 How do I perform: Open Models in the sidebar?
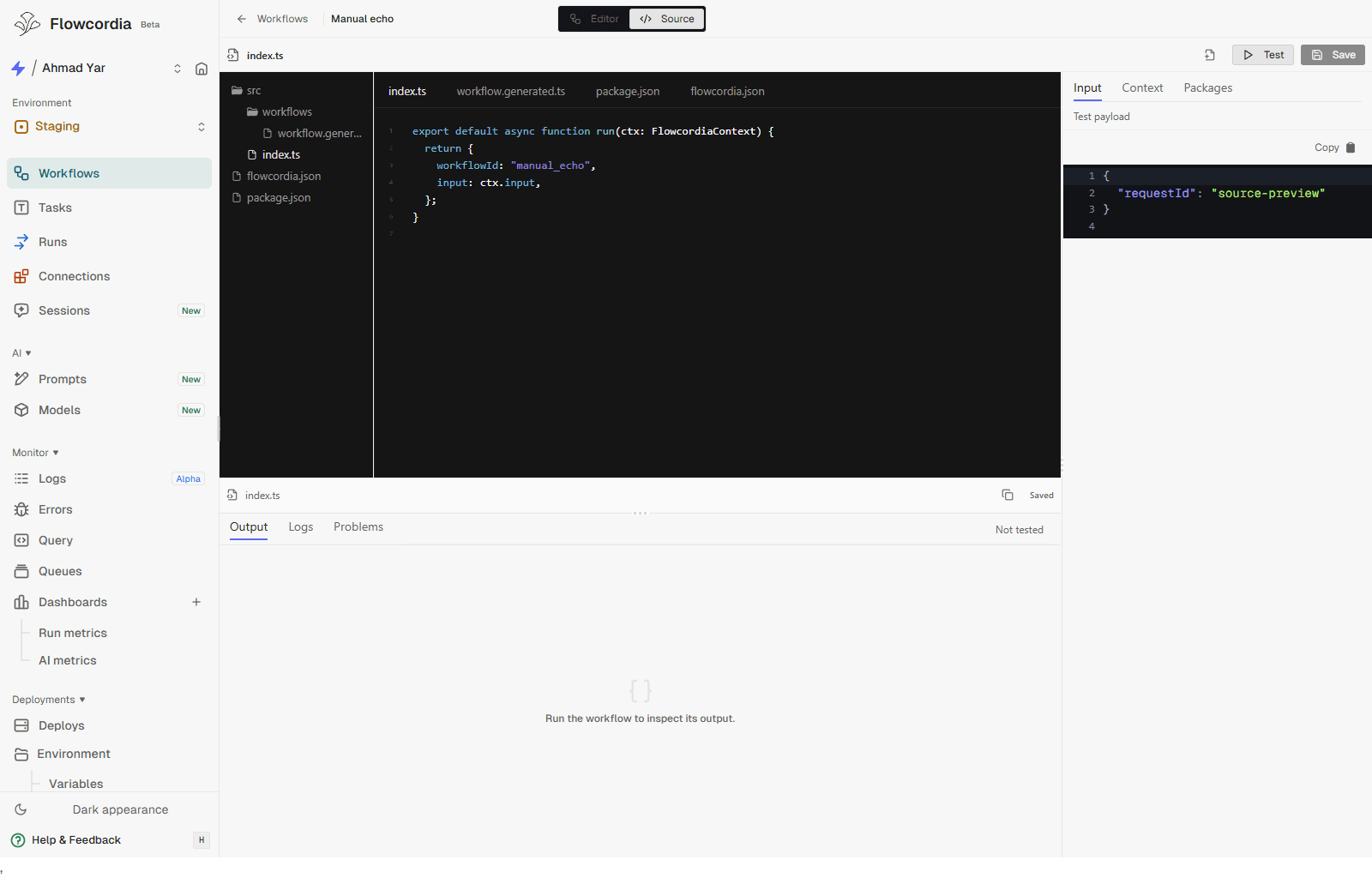pos(109,410)
